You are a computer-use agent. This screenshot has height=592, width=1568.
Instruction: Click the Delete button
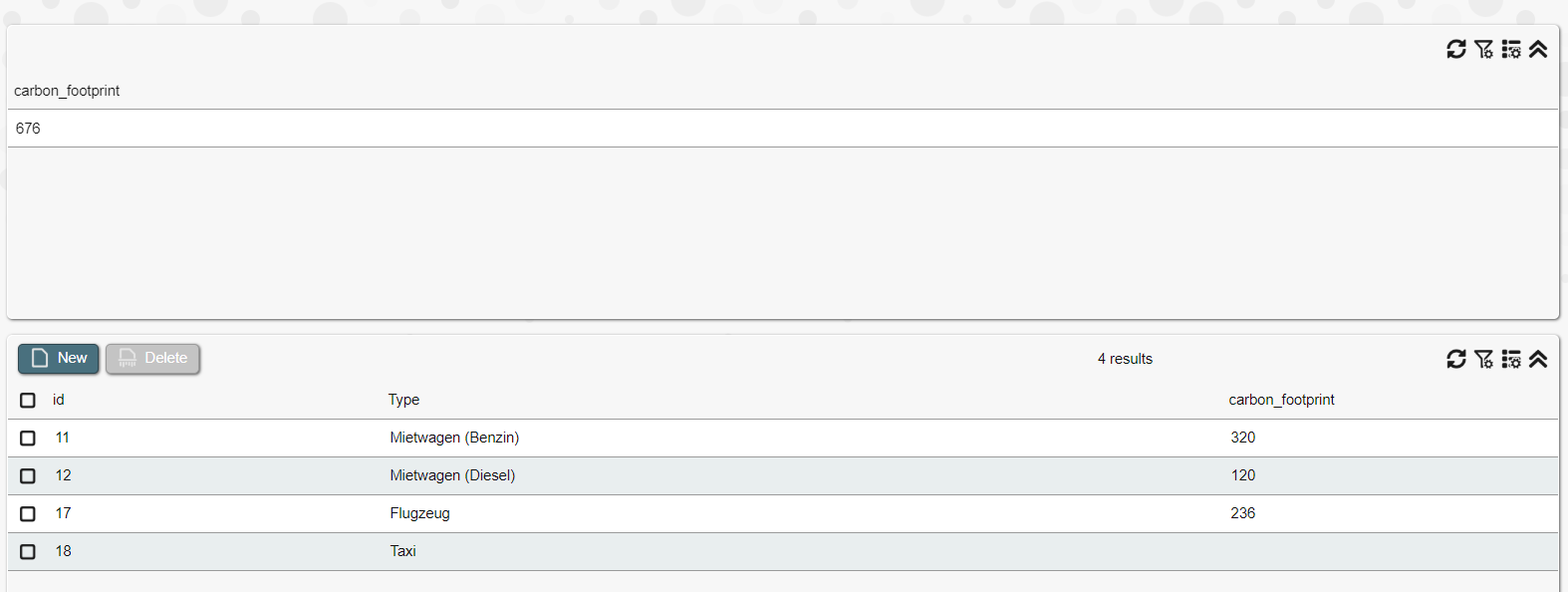[x=153, y=358]
